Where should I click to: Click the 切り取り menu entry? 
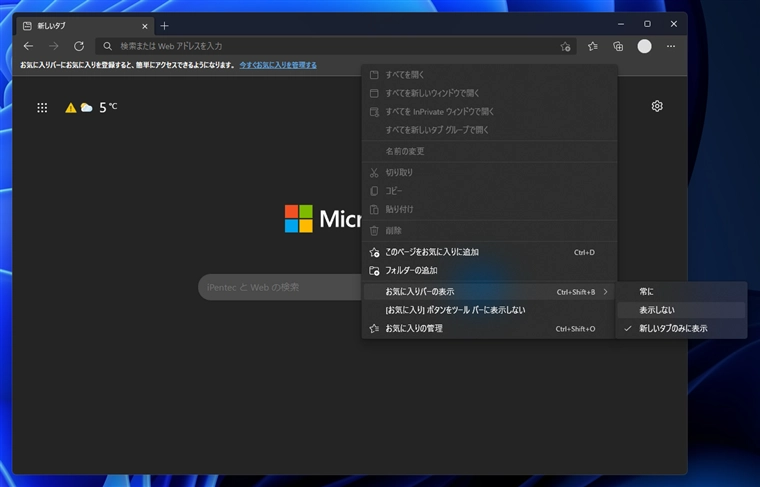(489, 173)
